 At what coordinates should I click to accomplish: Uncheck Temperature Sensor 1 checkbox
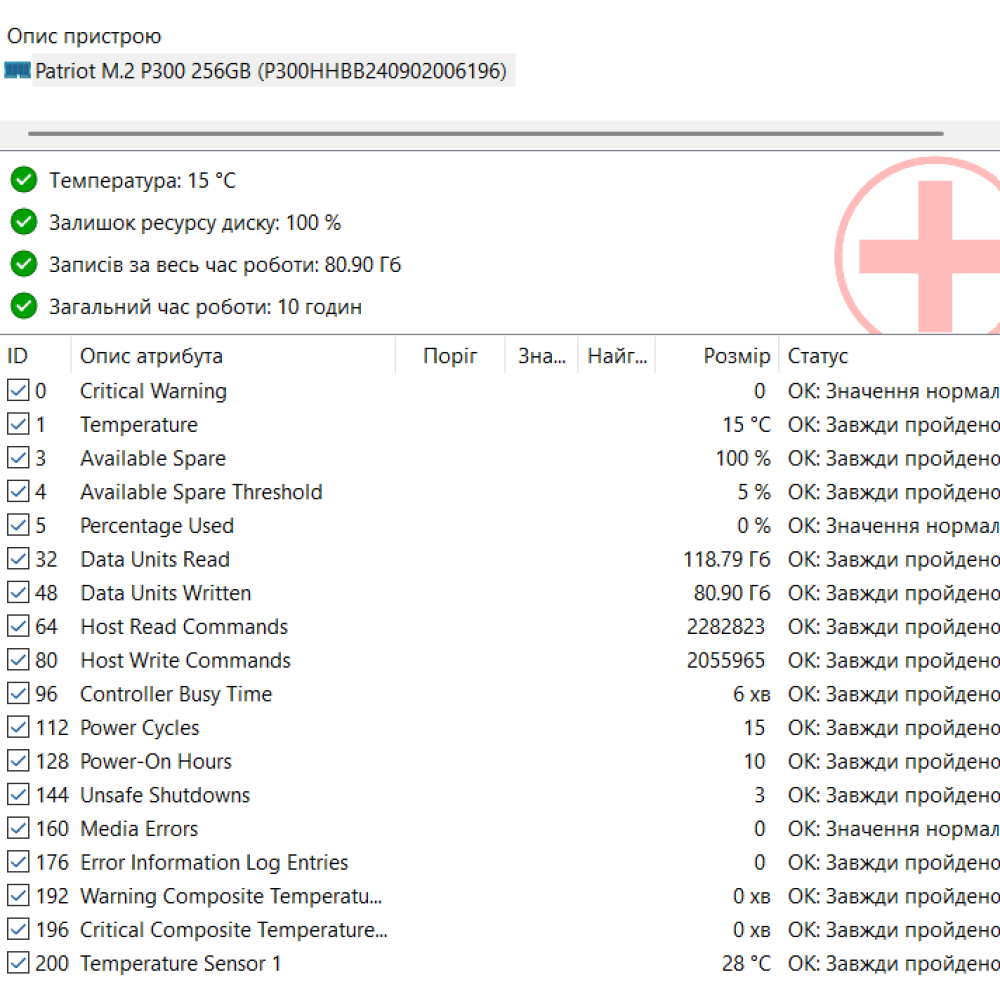(18, 964)
